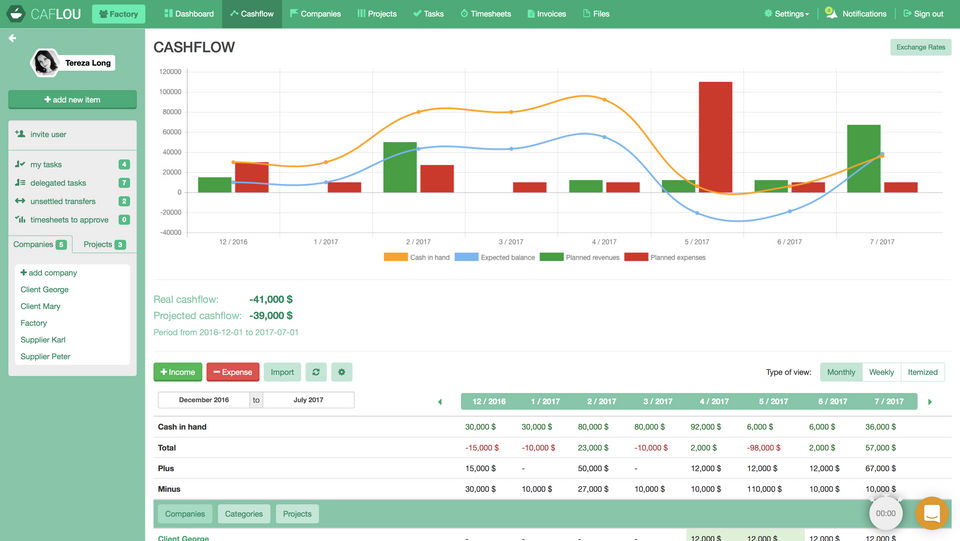Click the 110,000 $ minus cell
The height and width of the screenshot is (541, 960).
pyautogui.click(x=764, y=489)
